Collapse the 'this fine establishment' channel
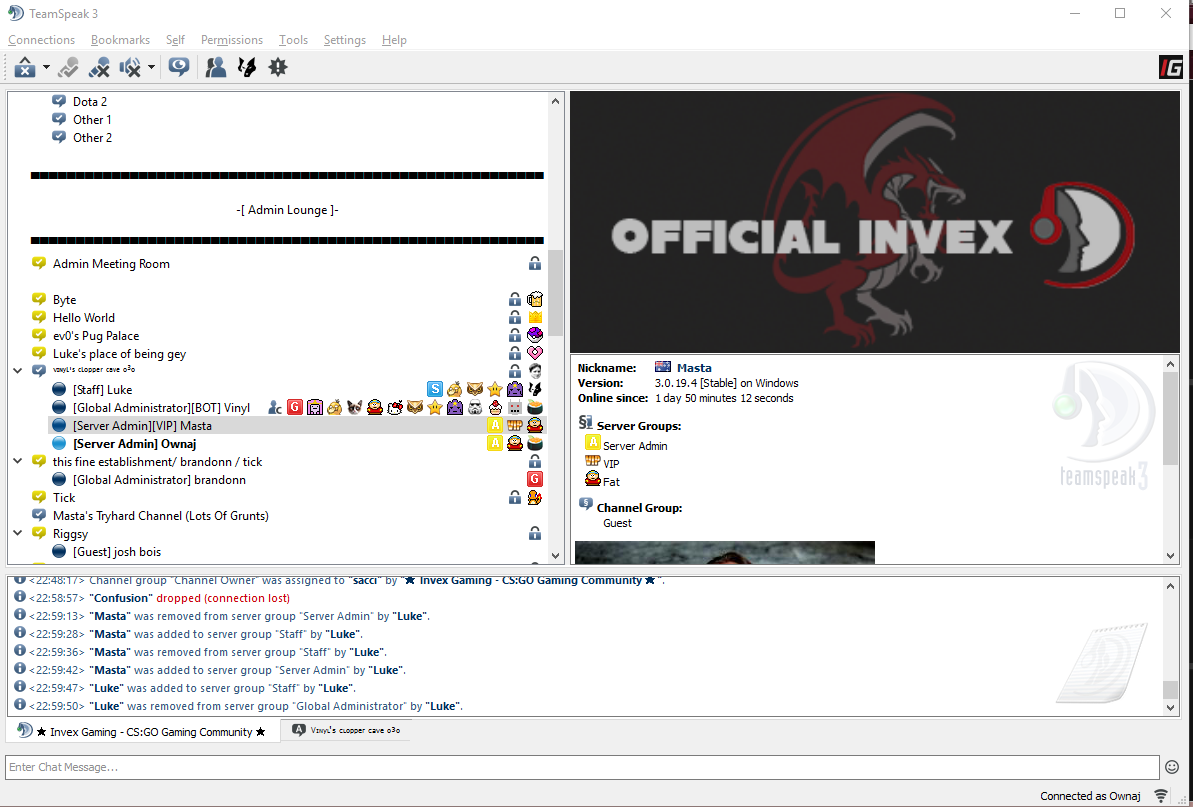1193x807 pixels. pyautogui.click(x=18, y=461)
